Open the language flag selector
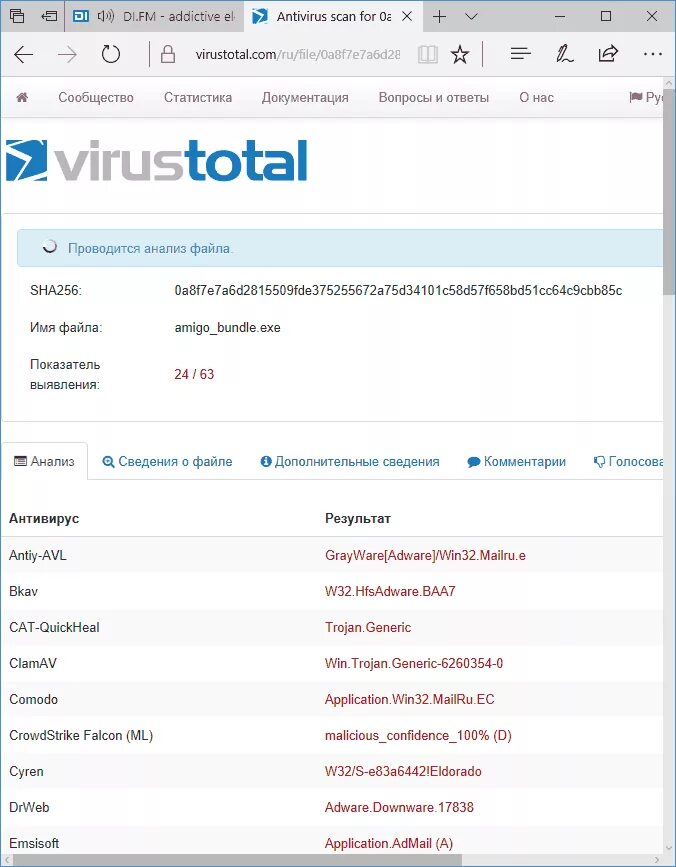Image resolution: width=676 pixels, height=867 pixels. 646,98
